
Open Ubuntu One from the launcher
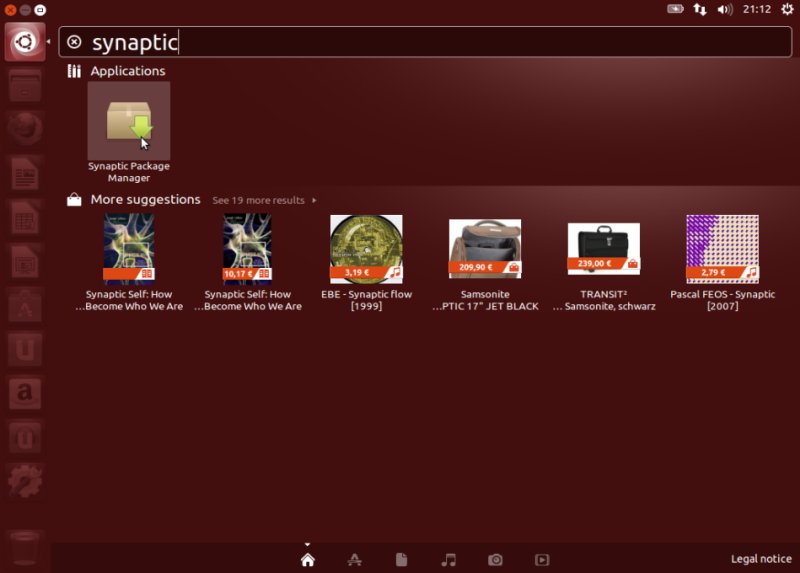(24, 349)
